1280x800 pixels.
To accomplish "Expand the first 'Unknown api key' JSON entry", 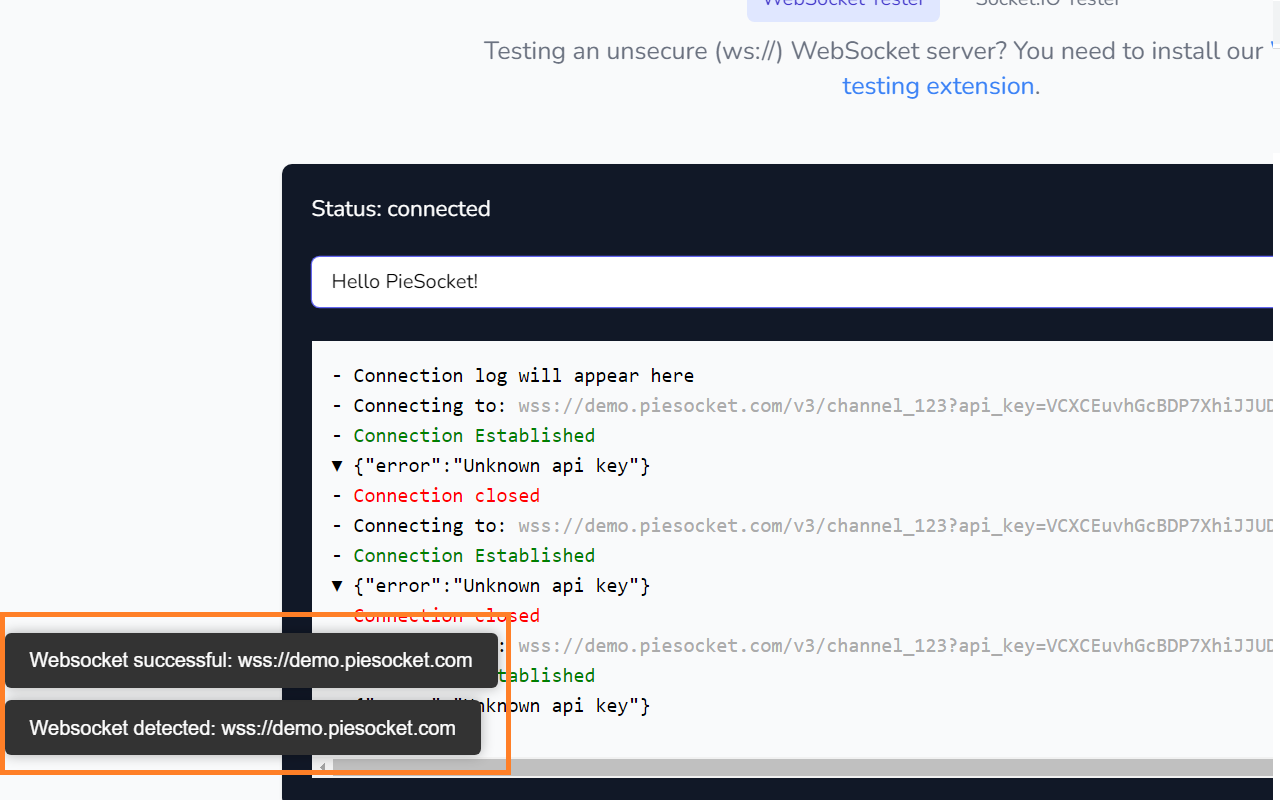I will (x=337, y=466).
